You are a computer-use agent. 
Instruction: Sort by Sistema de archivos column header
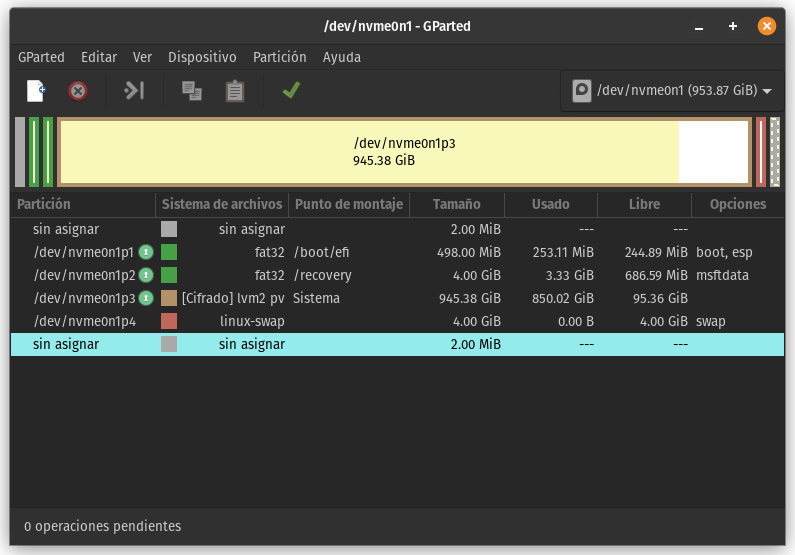pos(222,204)
